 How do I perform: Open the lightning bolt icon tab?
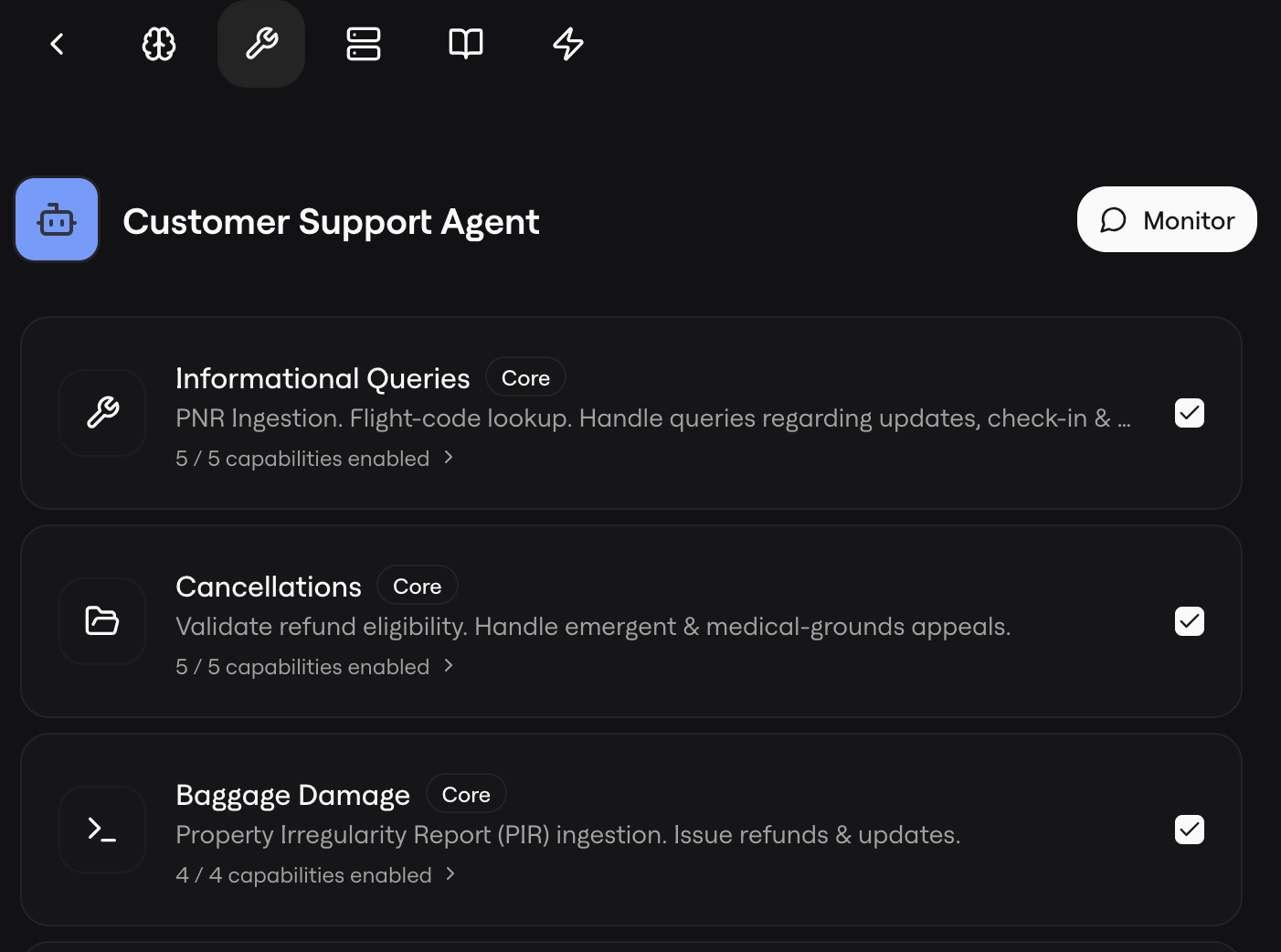[x=568, y=44]
